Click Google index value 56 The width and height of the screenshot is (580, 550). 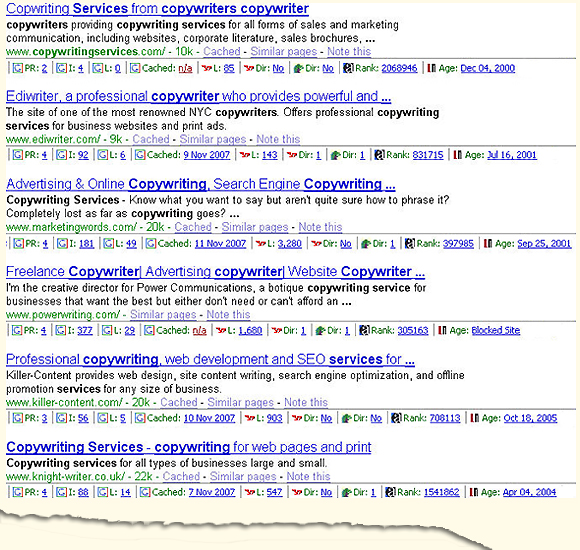coord(83,418)
